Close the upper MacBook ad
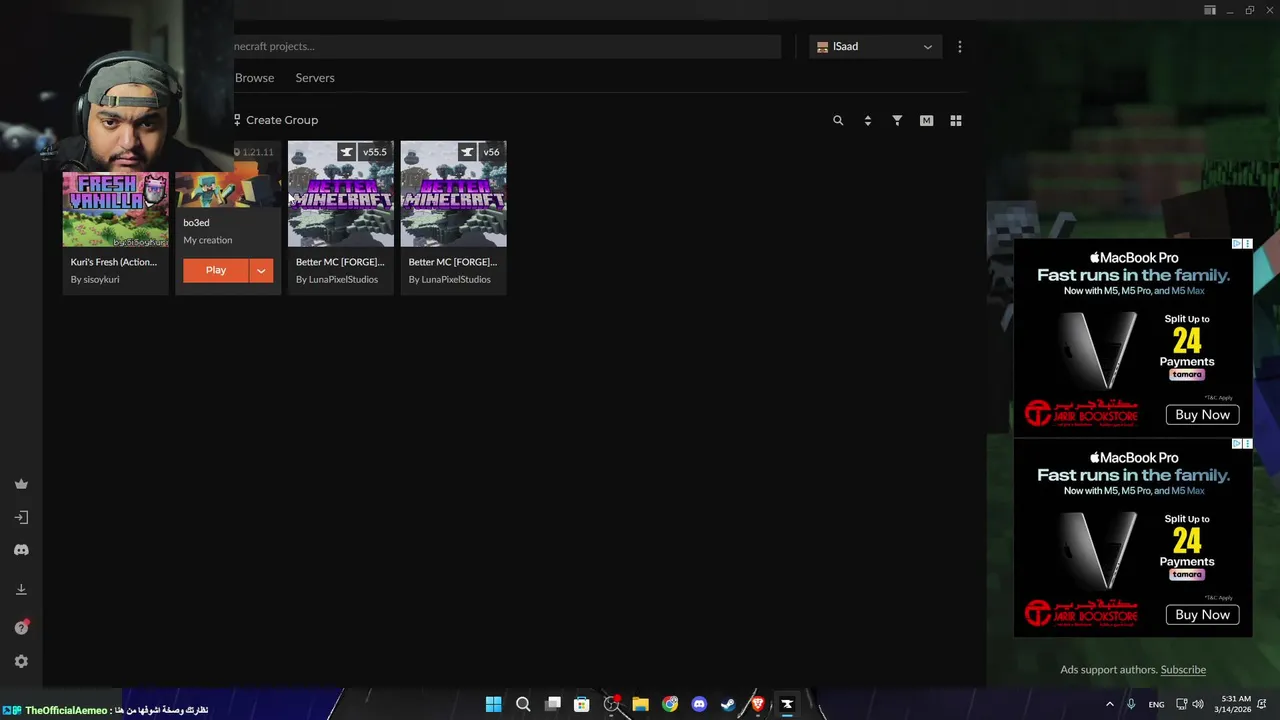The height and width of the screenshot is (720, 1280). coord(1247,244)
